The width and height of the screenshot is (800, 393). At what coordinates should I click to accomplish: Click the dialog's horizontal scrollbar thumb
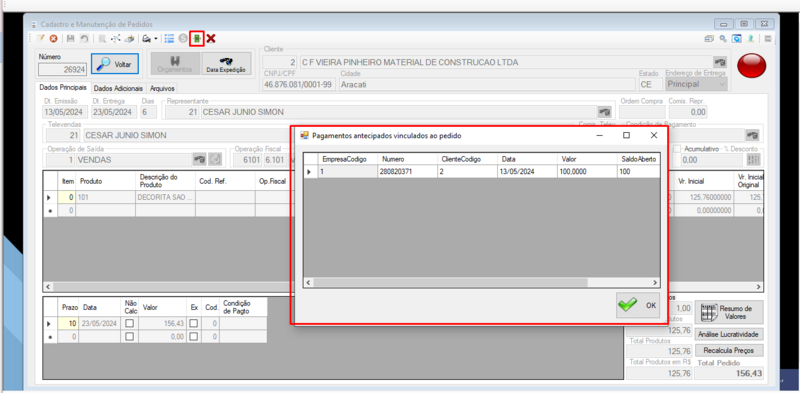451,283
